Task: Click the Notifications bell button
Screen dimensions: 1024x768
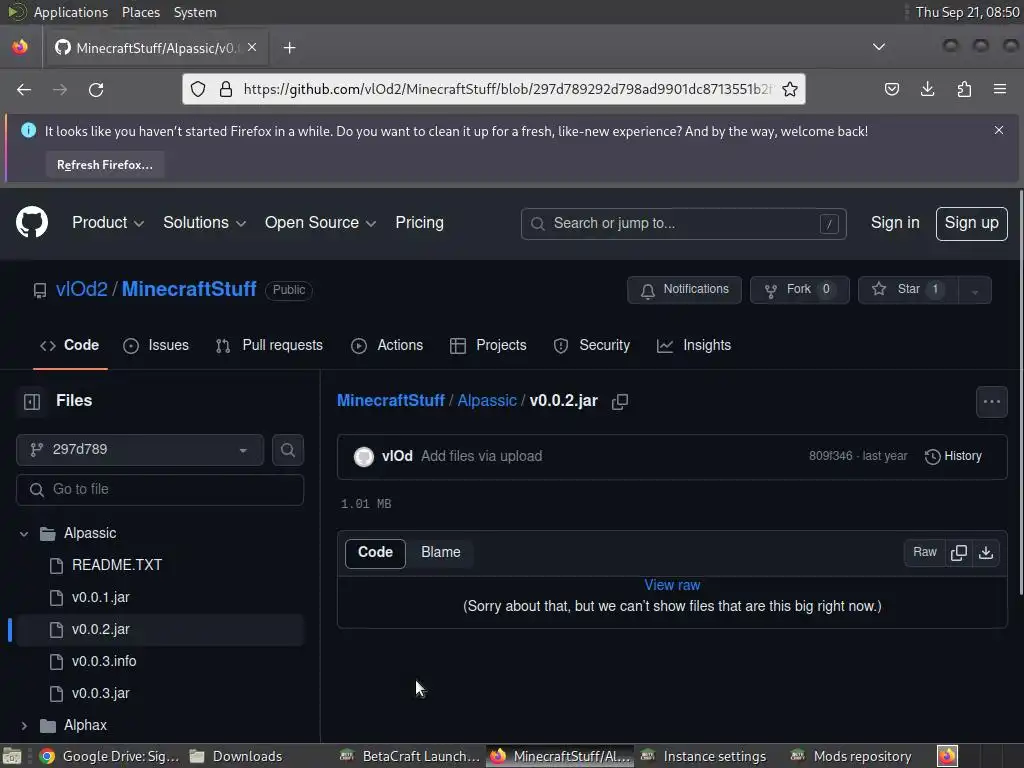Action: click(x=684, y=289)
